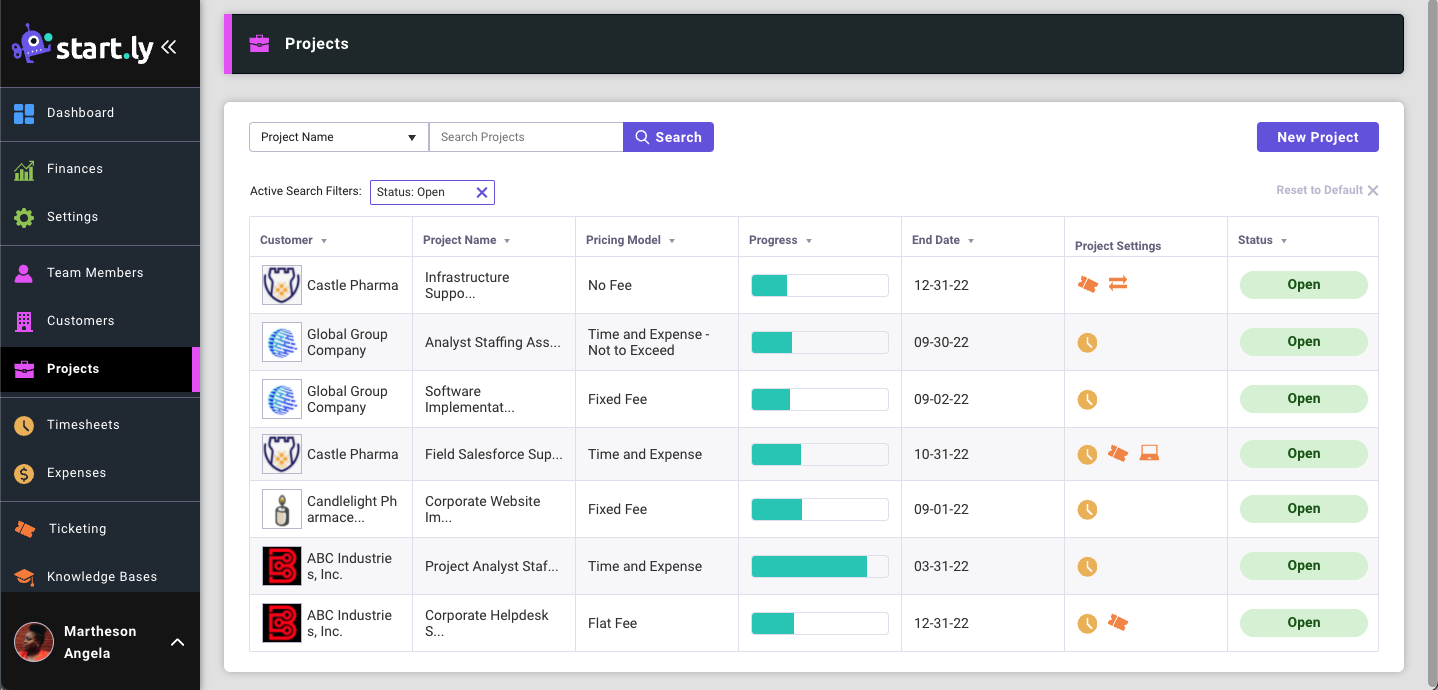This screenshot has width=1438, height=690.
Task: Click clock icon for Analyst Staffing project
Action: coord(1087,342)
